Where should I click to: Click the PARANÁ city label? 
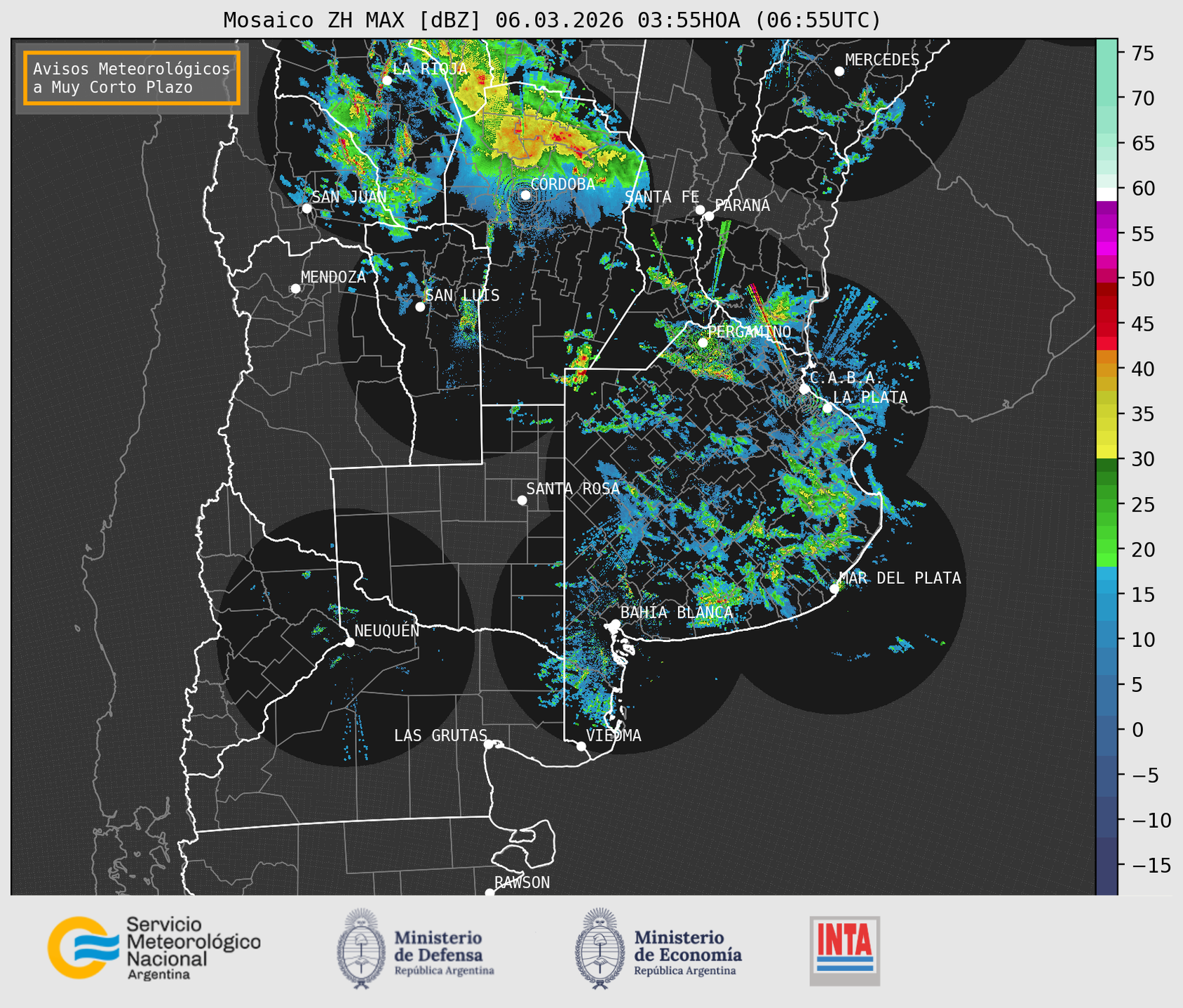click(742, 205)
